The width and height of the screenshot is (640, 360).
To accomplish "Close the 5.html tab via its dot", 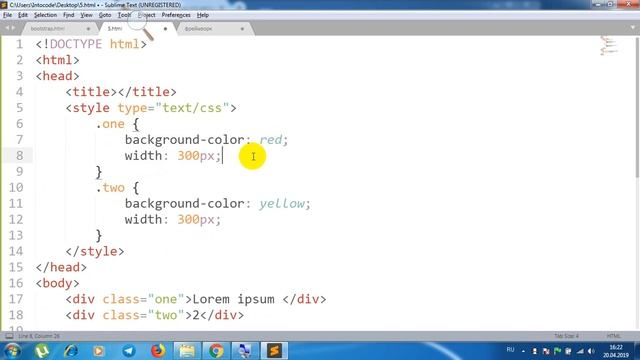I will pyautogui.click(x=165, y=29).
